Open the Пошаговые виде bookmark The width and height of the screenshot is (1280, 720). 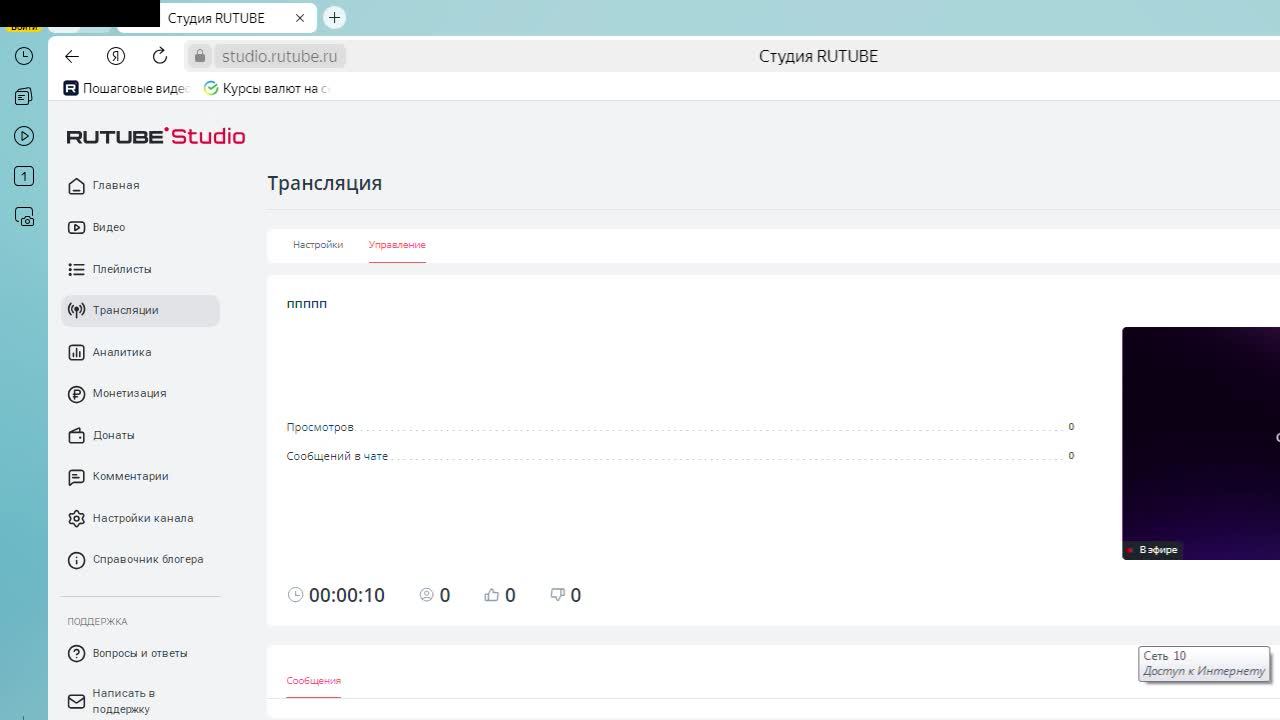coord(126,88)
